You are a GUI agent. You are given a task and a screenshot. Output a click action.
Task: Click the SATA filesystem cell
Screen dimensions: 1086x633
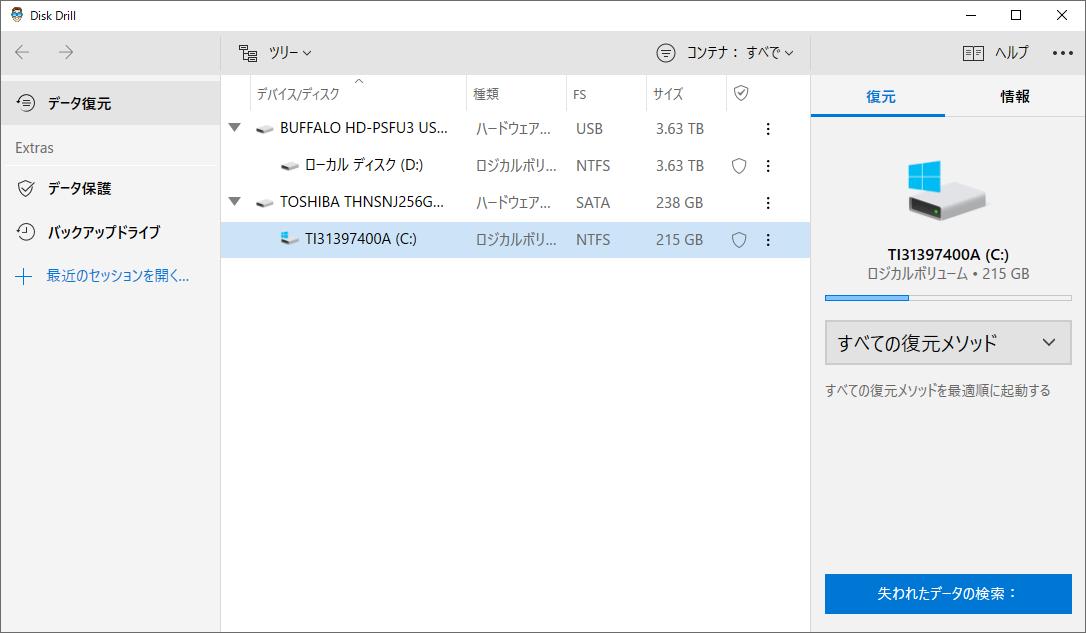(x=593, y=203)
